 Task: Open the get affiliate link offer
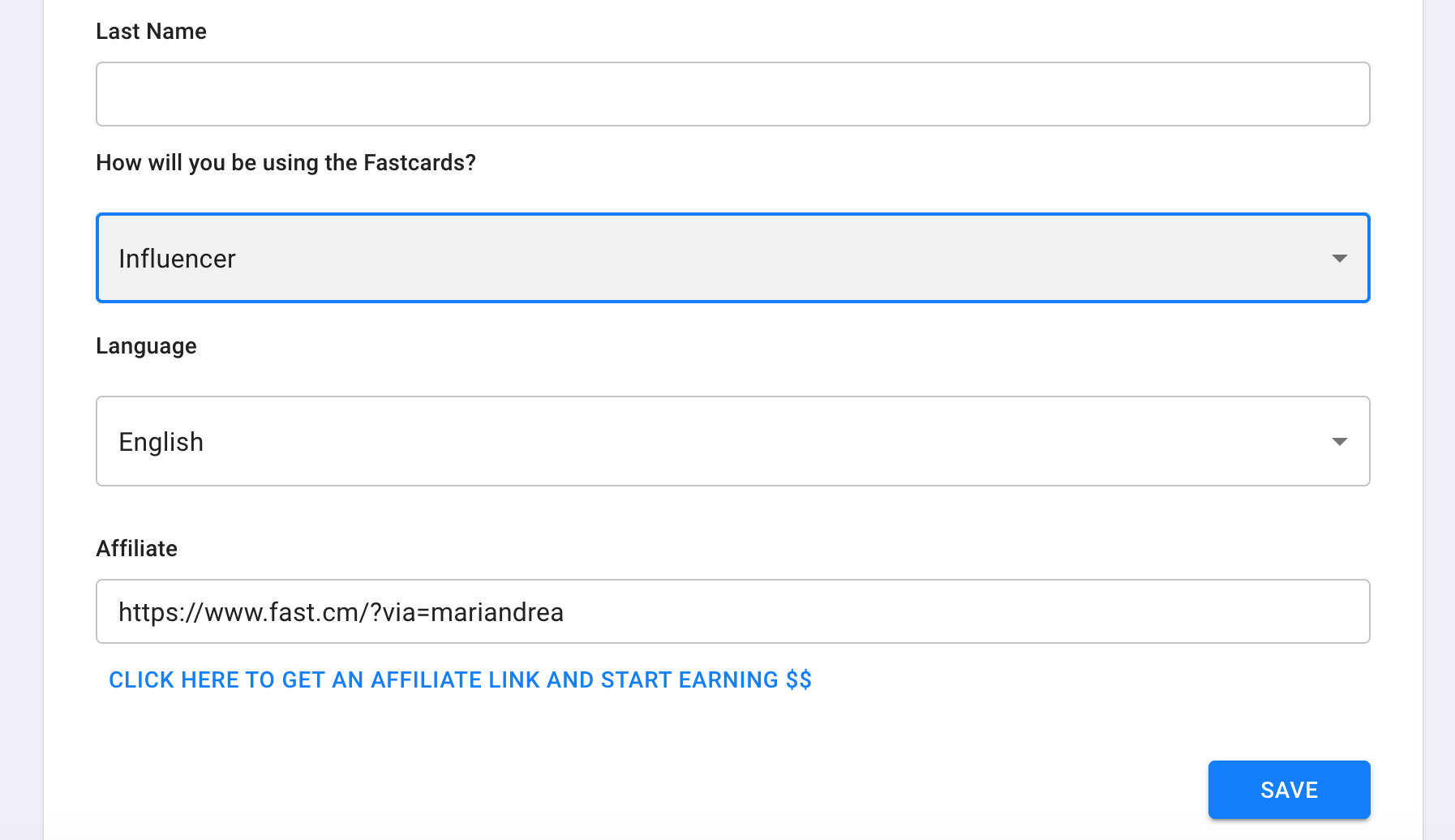pyautogui.click(x=460, y=679)
